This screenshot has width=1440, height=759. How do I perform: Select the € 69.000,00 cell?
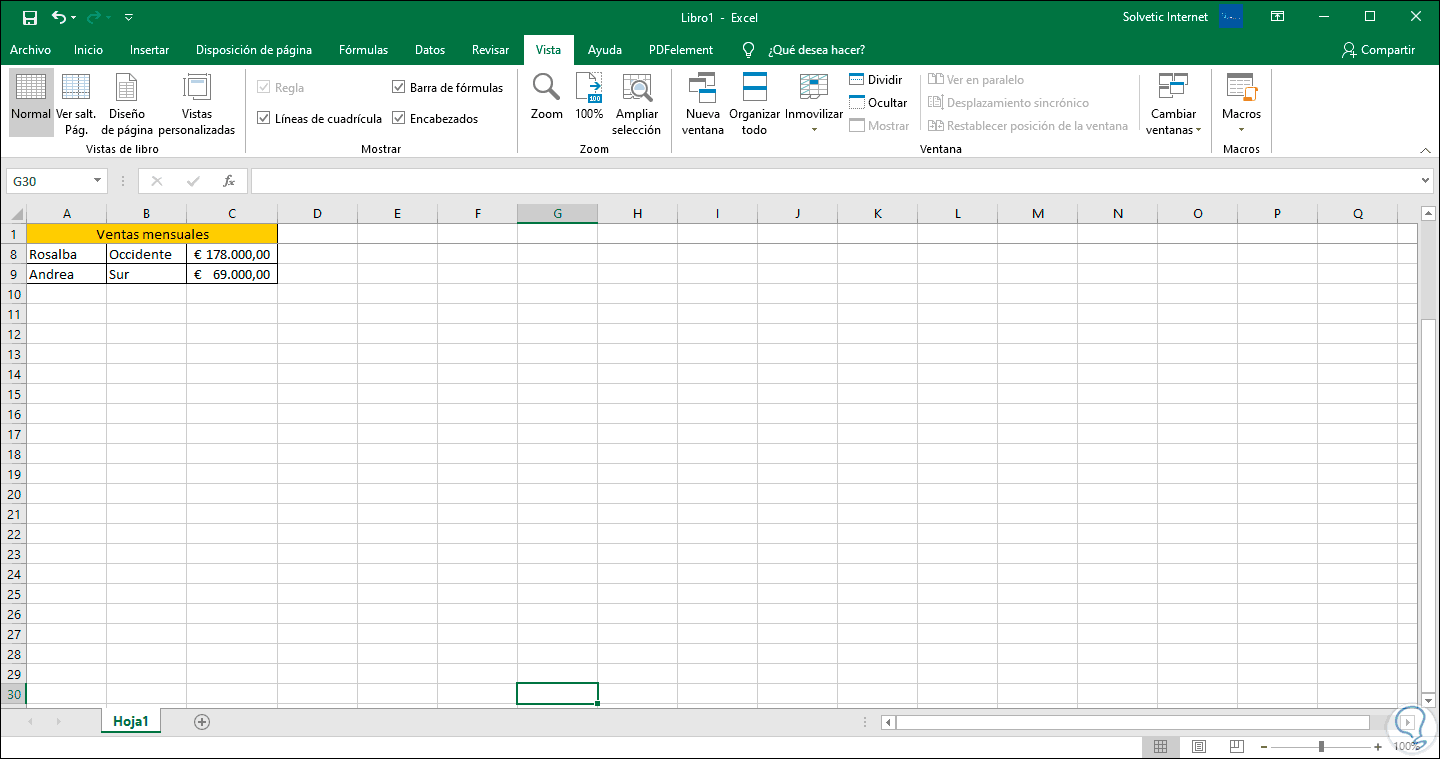pyautogui.click(x=232, y=274)
